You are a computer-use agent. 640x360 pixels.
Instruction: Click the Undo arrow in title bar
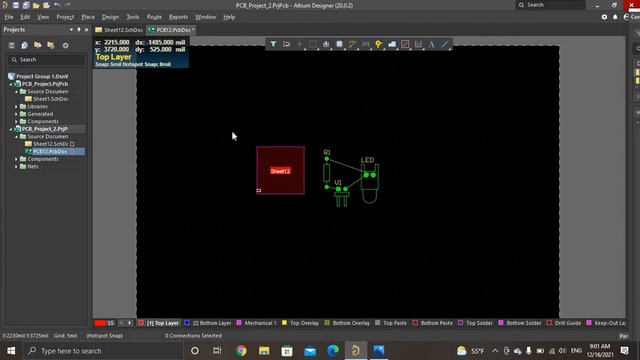pos(57,5)
